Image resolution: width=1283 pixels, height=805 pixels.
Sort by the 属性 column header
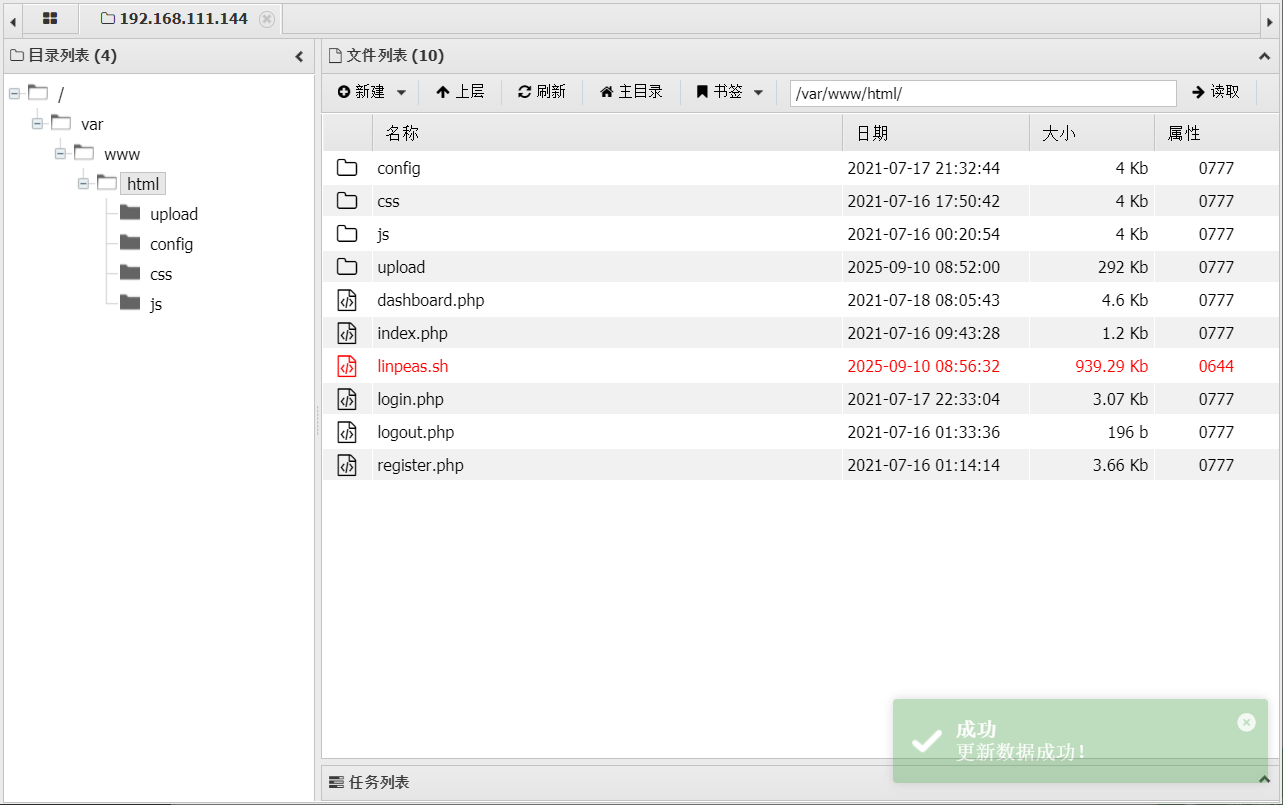[x=1217, y=133]
